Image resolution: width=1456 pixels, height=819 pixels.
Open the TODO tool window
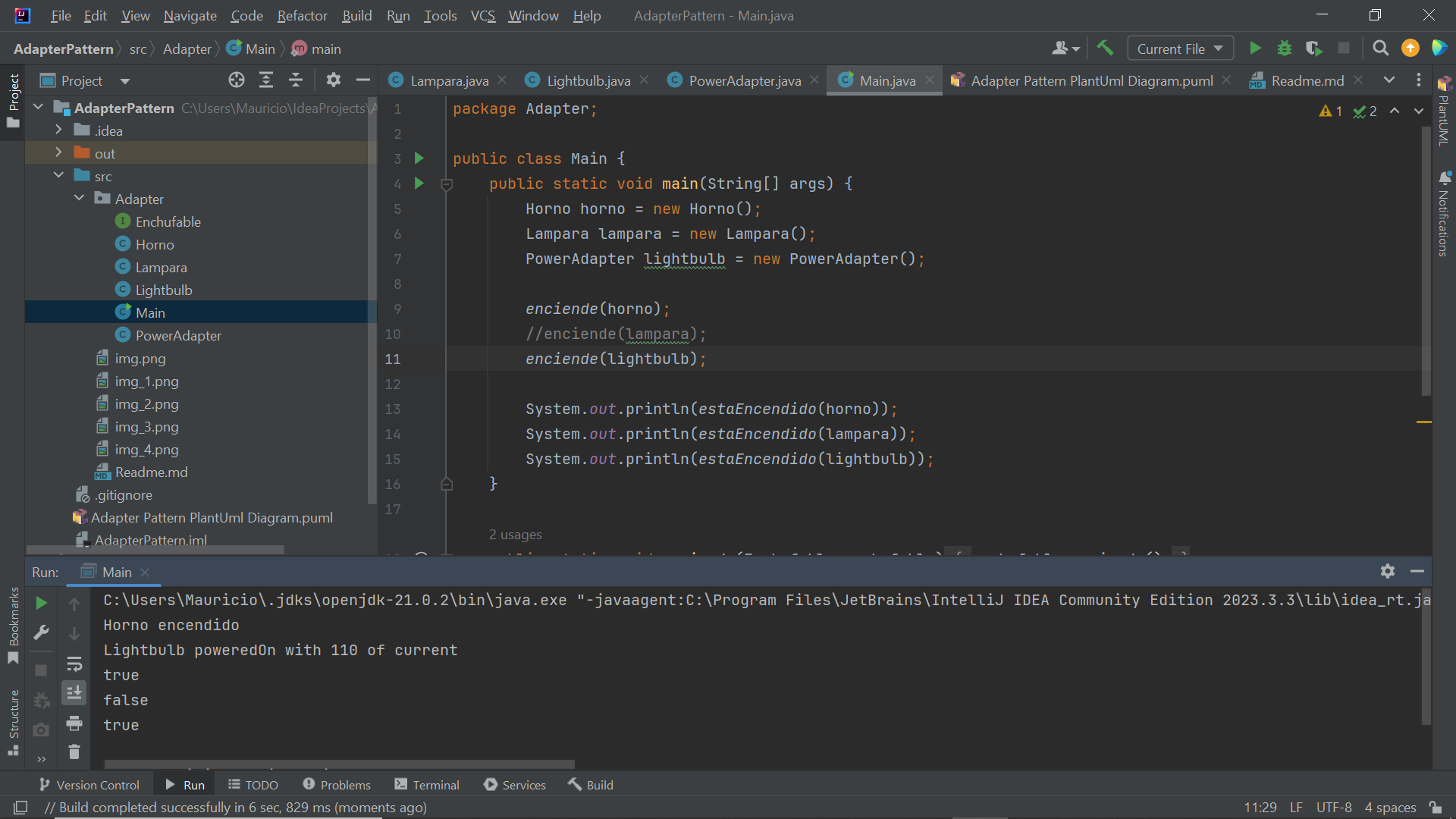point(253,785)
